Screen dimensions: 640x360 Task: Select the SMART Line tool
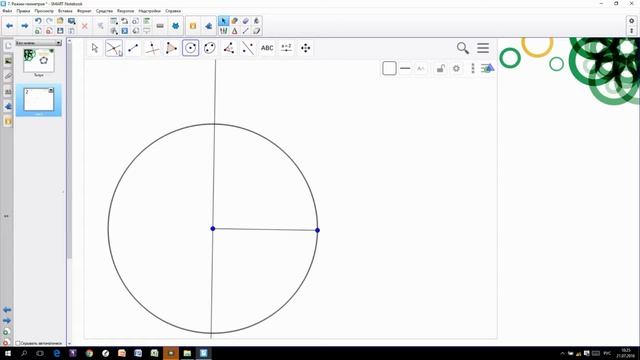[x=245, y=31]
